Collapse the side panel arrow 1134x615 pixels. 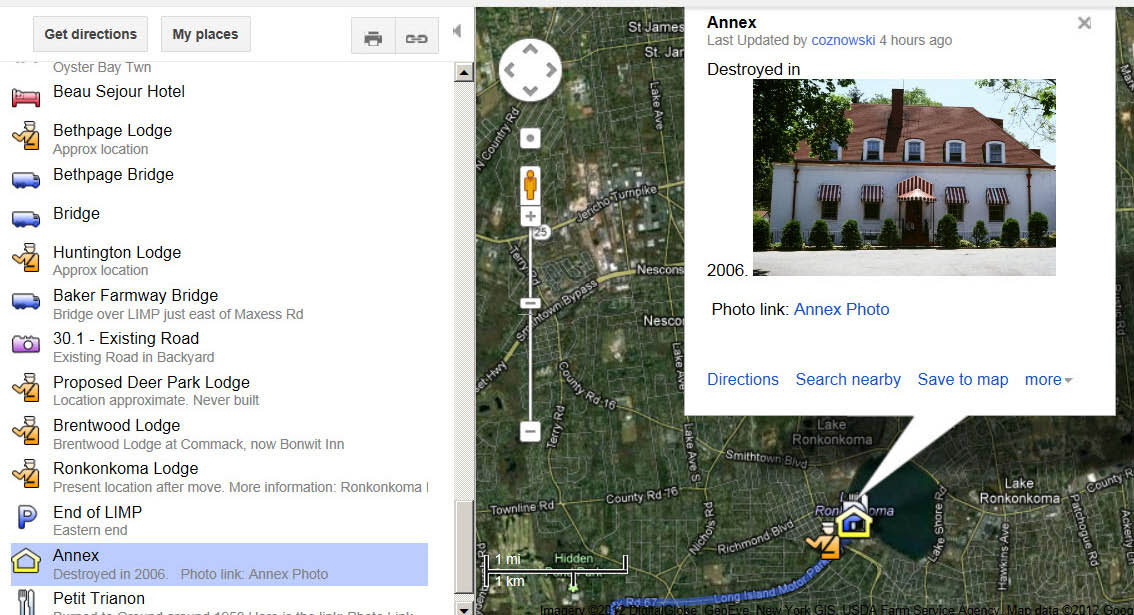(x=457, y=31)
